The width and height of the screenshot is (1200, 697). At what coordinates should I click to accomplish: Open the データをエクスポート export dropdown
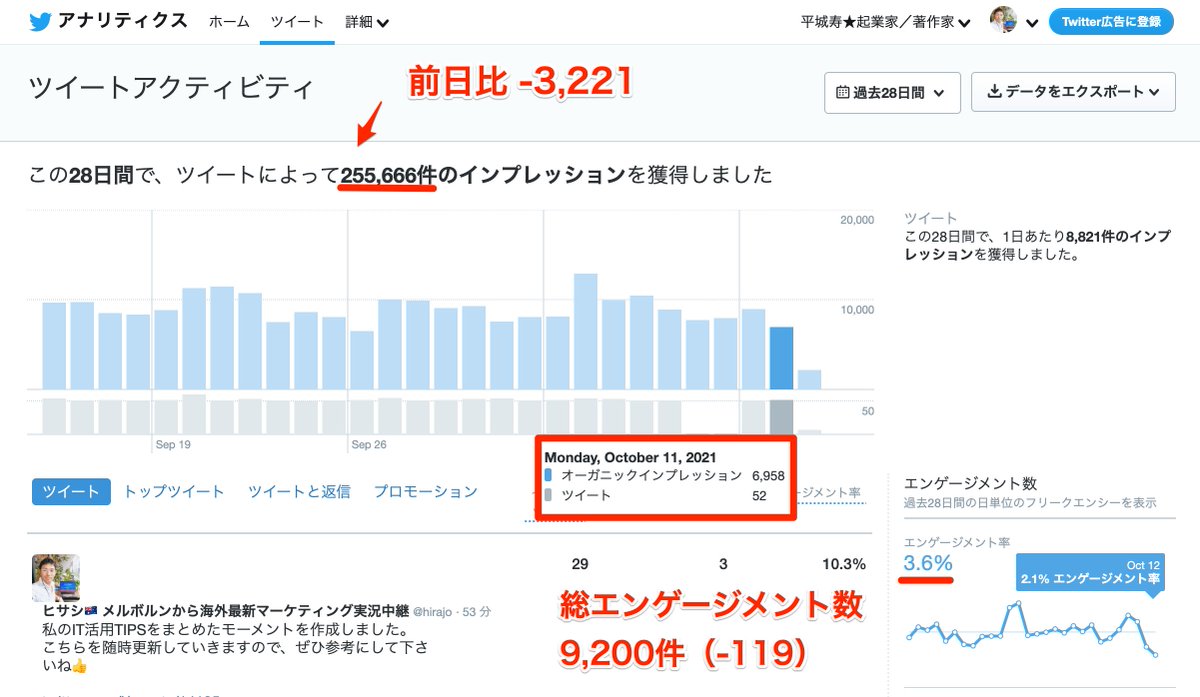1073,92
